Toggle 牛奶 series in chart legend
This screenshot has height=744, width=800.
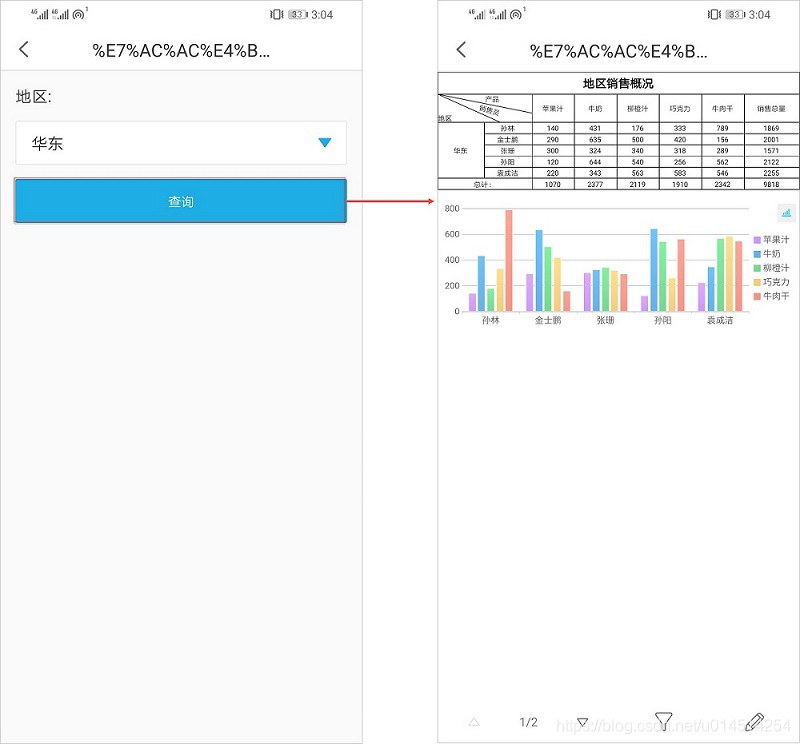point(767,254)
